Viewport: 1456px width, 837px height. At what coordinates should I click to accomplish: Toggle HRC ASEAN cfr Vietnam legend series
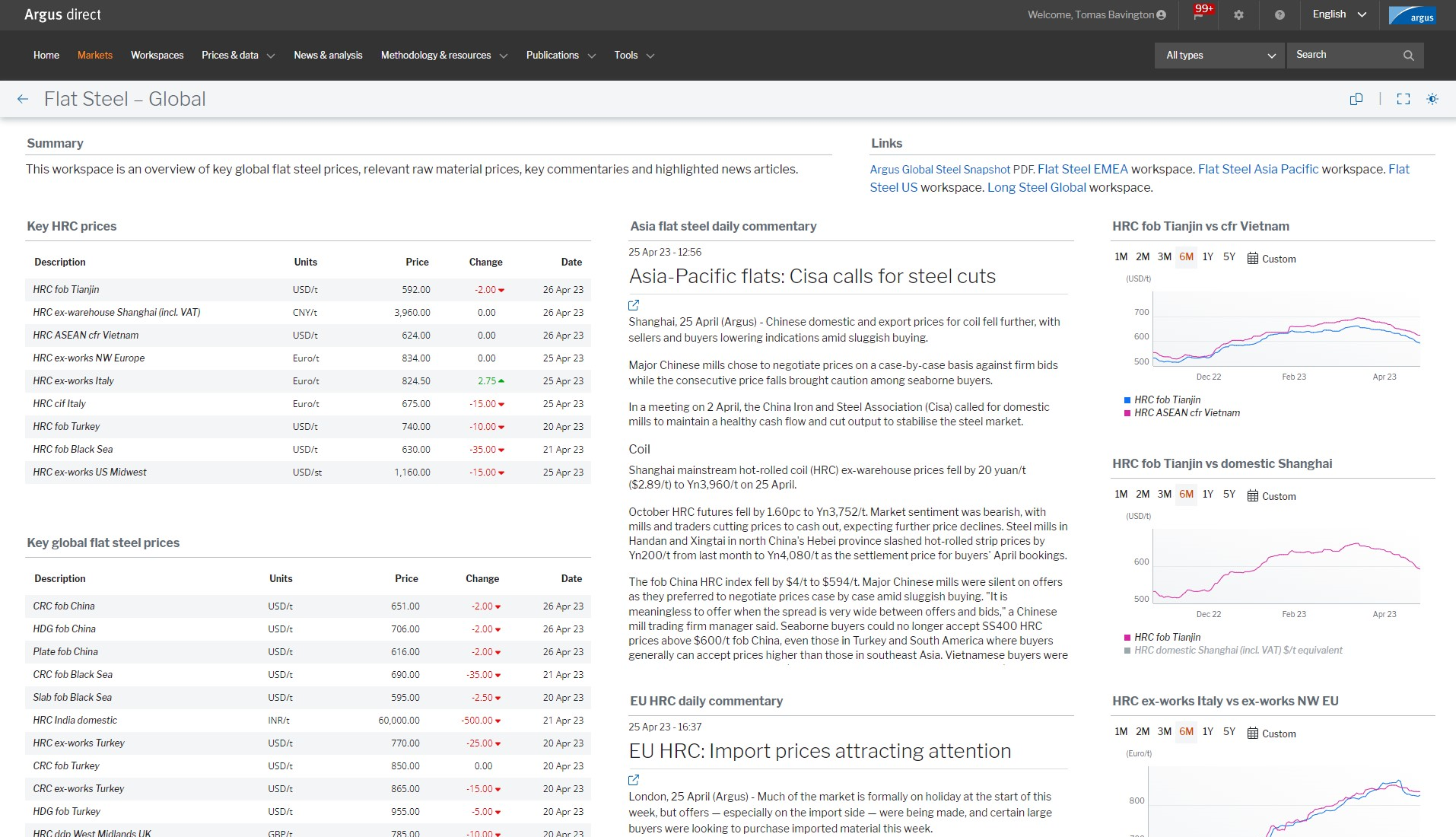click(1186, 412)
